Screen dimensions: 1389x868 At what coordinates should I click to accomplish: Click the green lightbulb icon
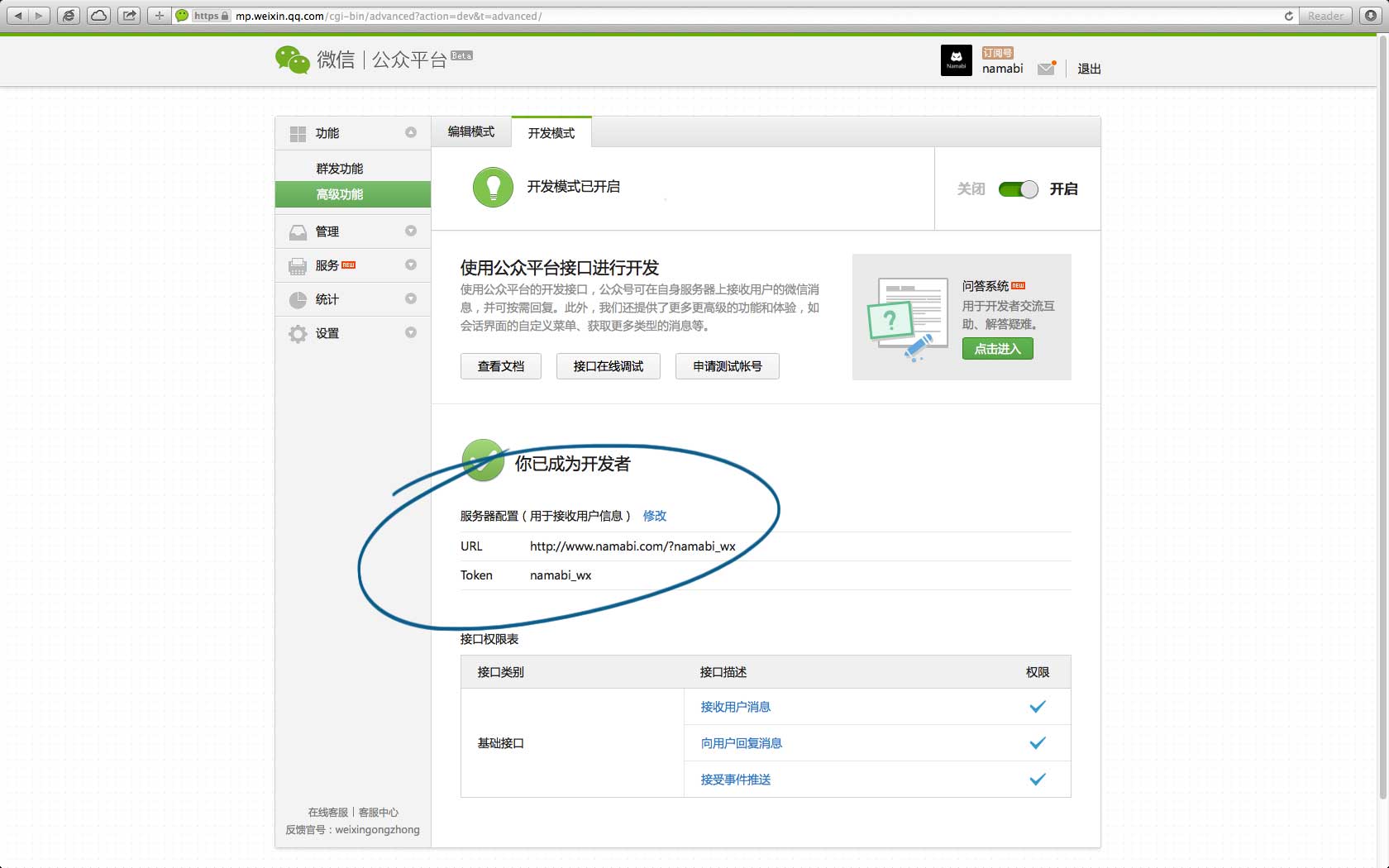point(493,187)
